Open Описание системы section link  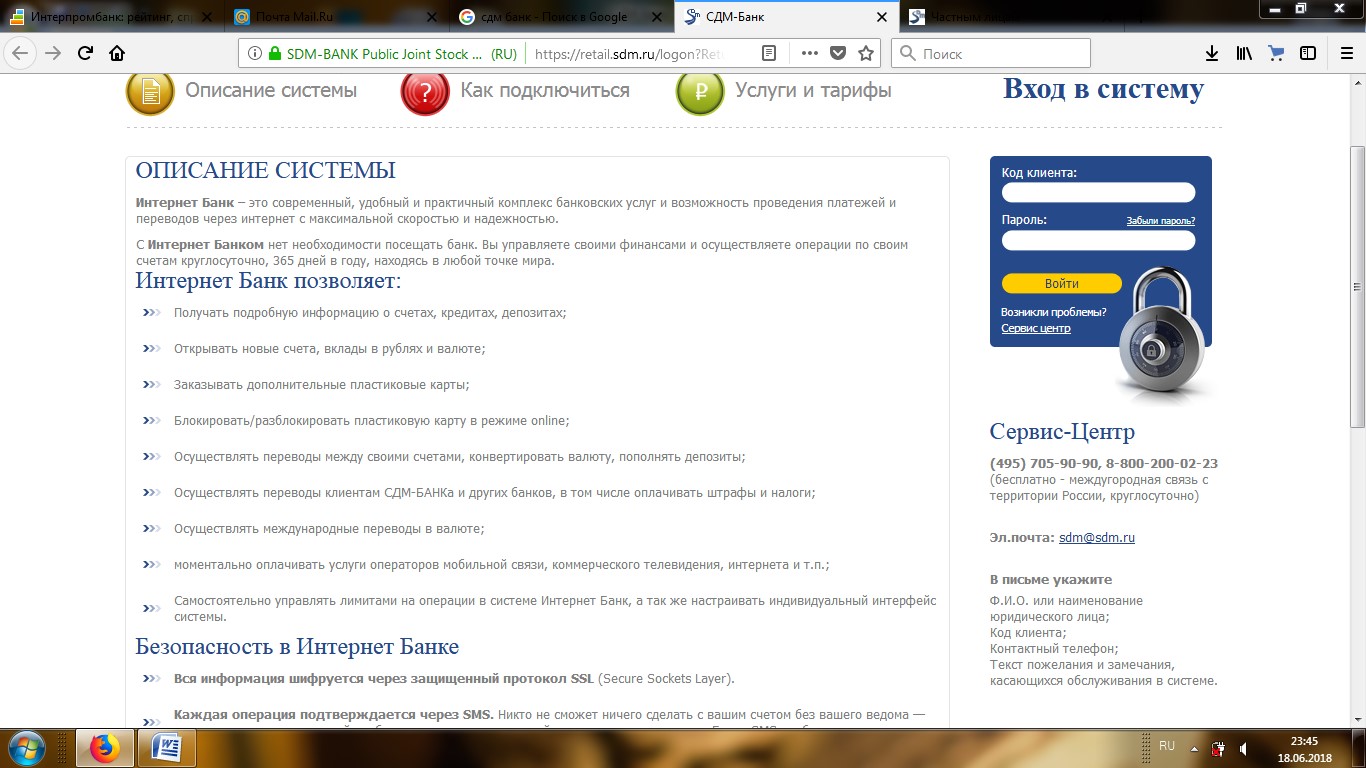[x=271, y=91]
